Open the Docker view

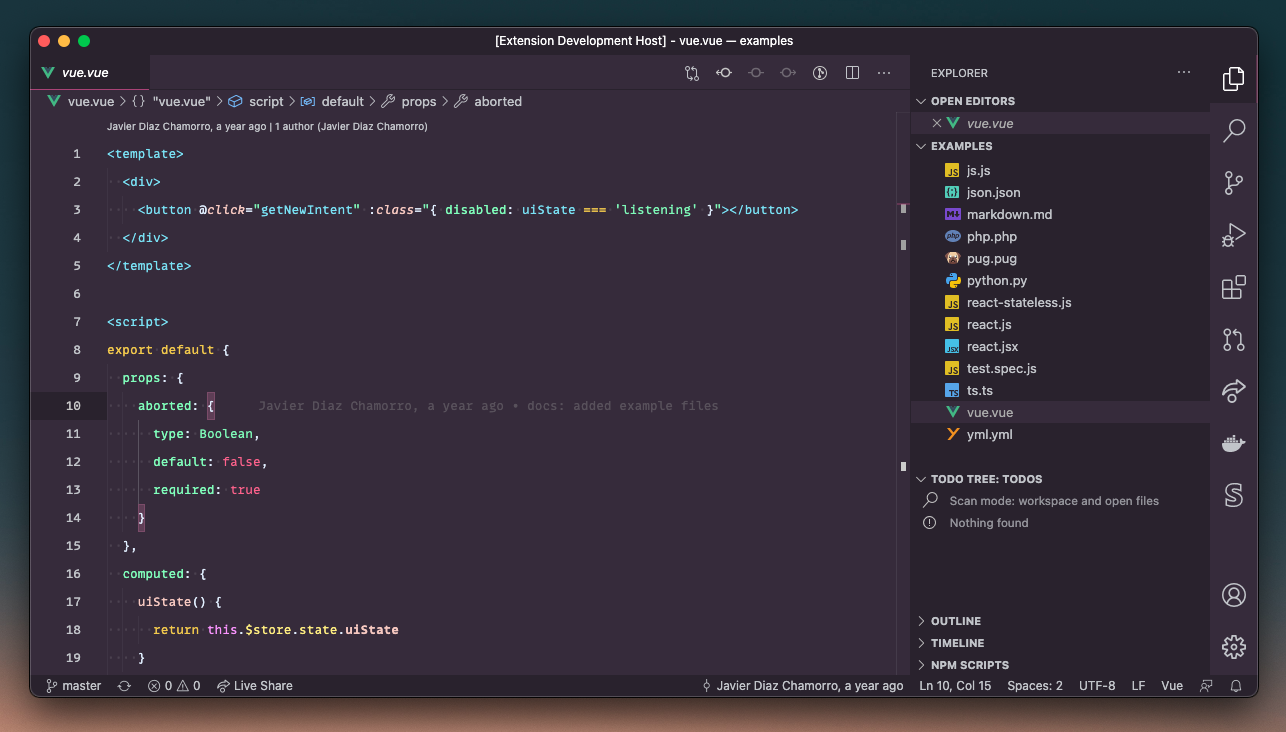(x=1234, y=443)
